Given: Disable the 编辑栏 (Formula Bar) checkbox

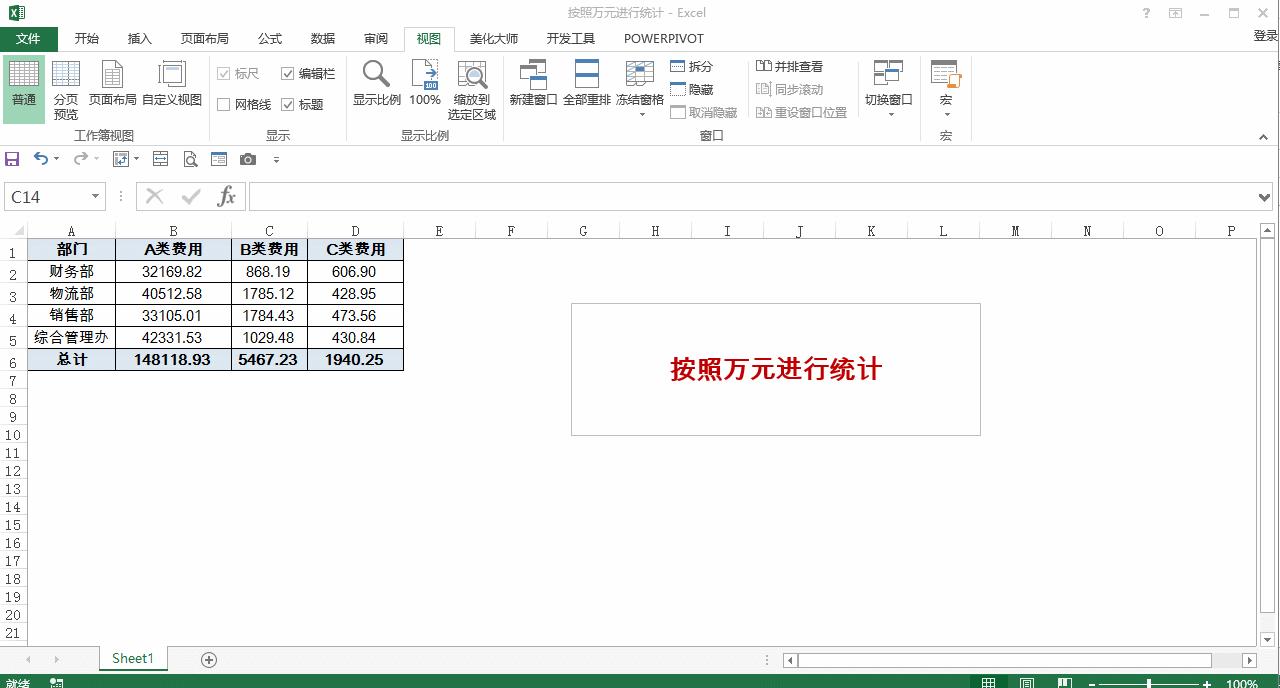Looking at the screenshot, I should [289, 73].
